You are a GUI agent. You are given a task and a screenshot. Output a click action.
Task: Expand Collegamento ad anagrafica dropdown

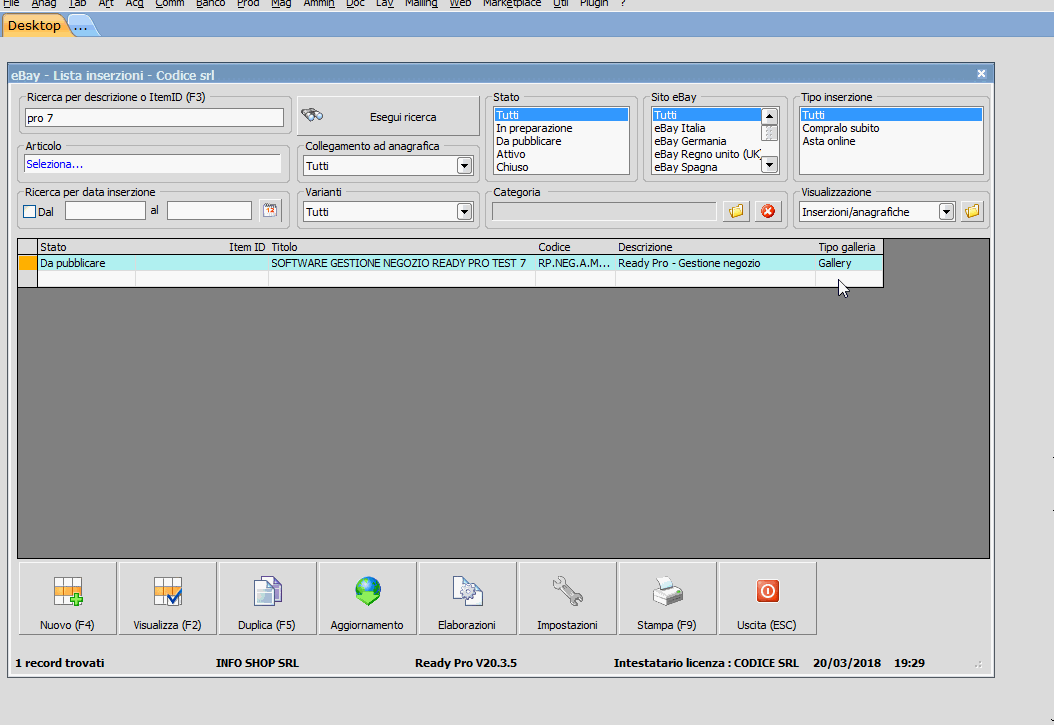click(x=464, y=166)
